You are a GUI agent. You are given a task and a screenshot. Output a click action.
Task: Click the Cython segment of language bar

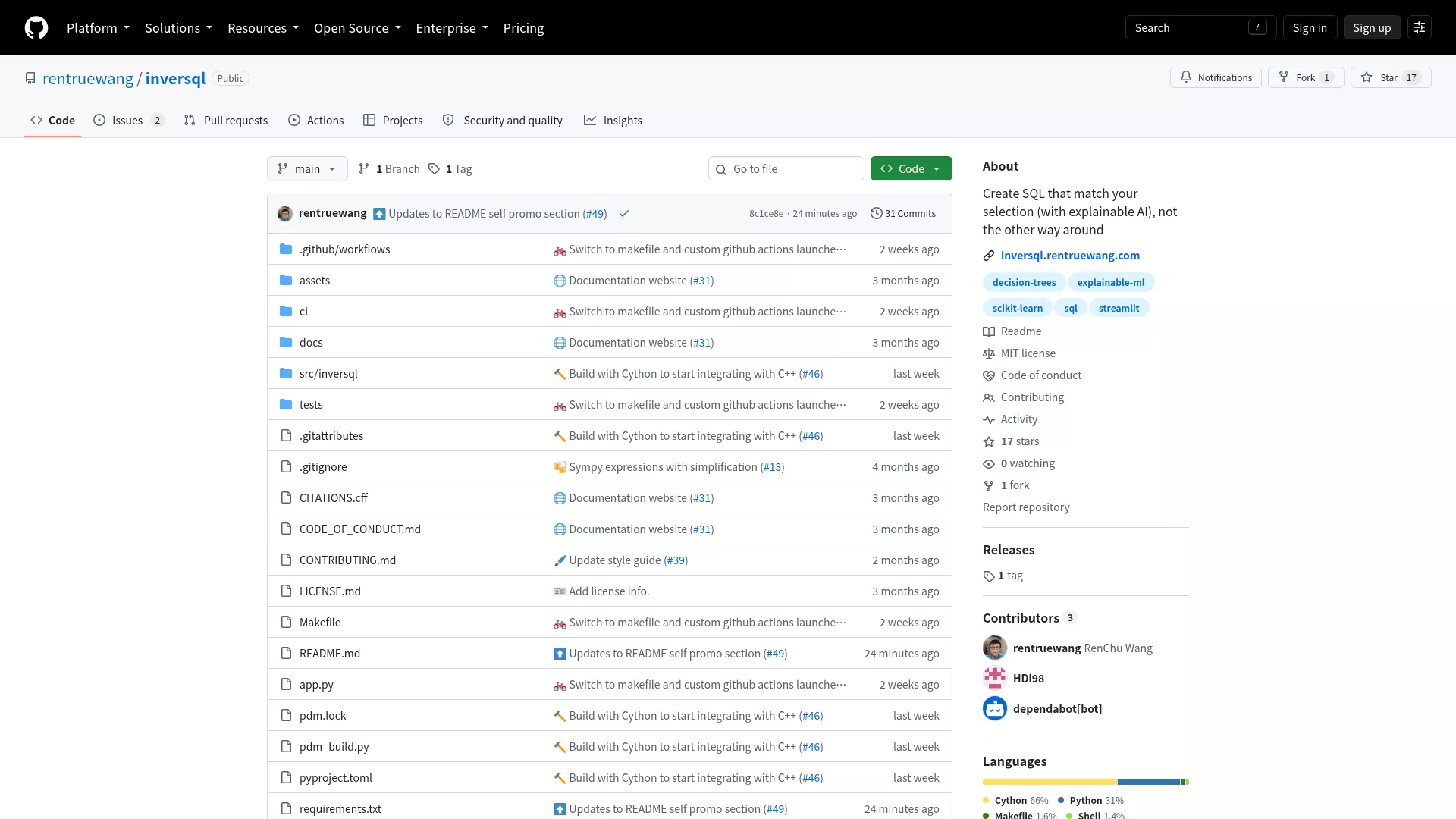(x=1050, y=782)
